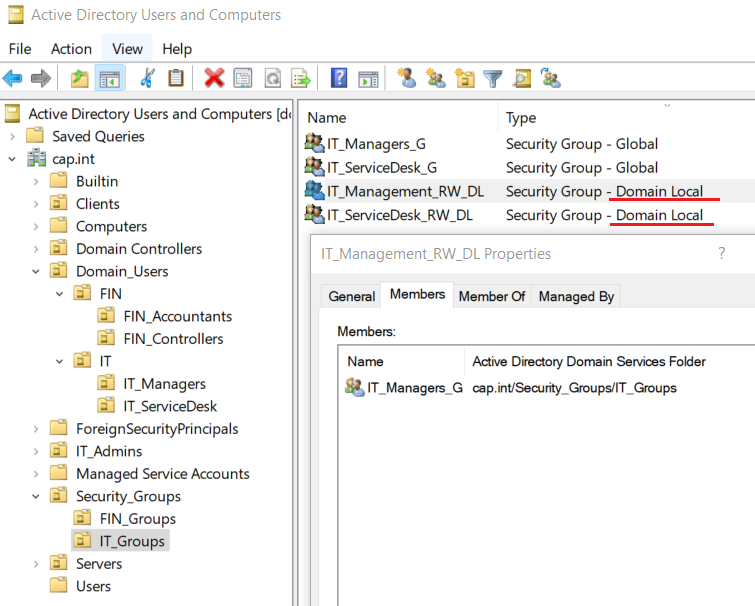Click IT_Managers_G member icon in Members list
The width and height of the screenshot is (755, 606).
(355, 387)
